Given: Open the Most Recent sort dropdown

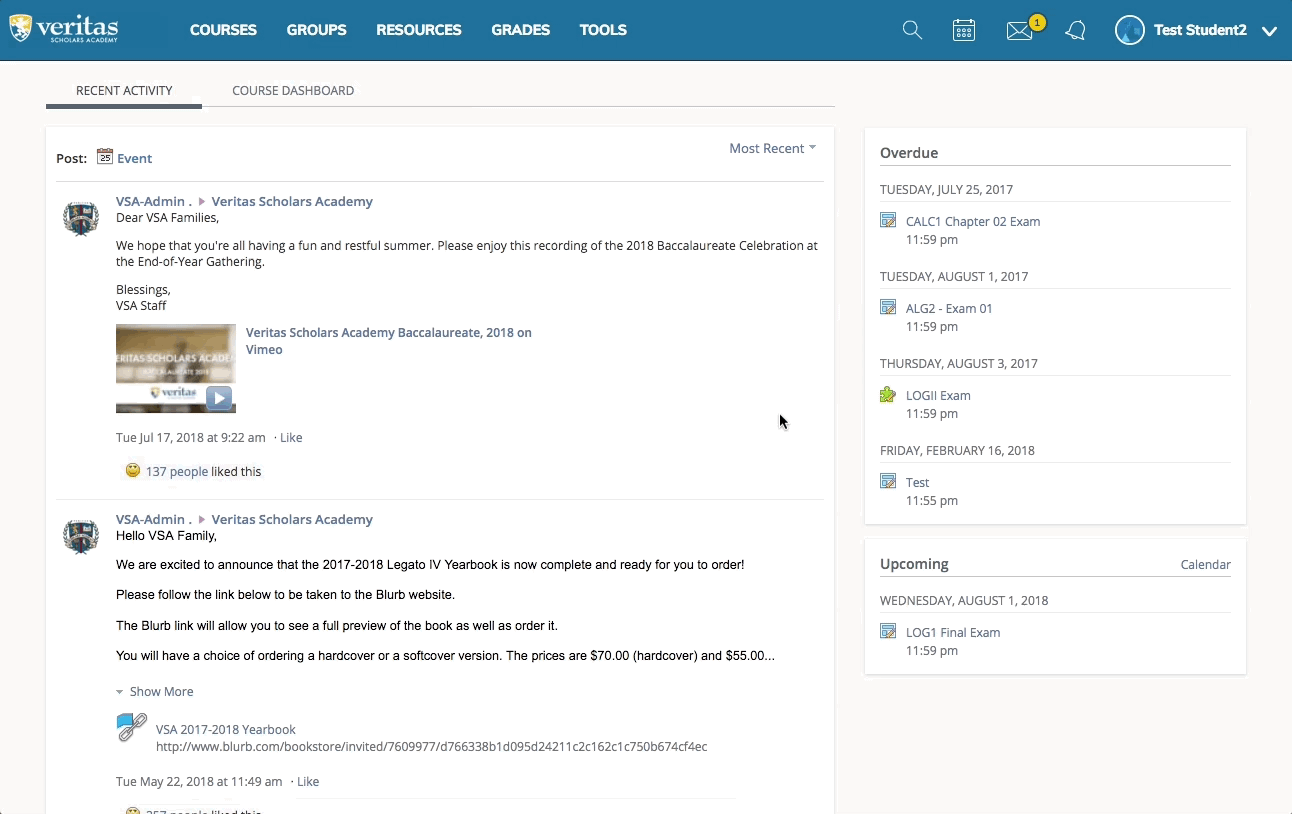Looking at the screenshot, I should pos(772,148).
